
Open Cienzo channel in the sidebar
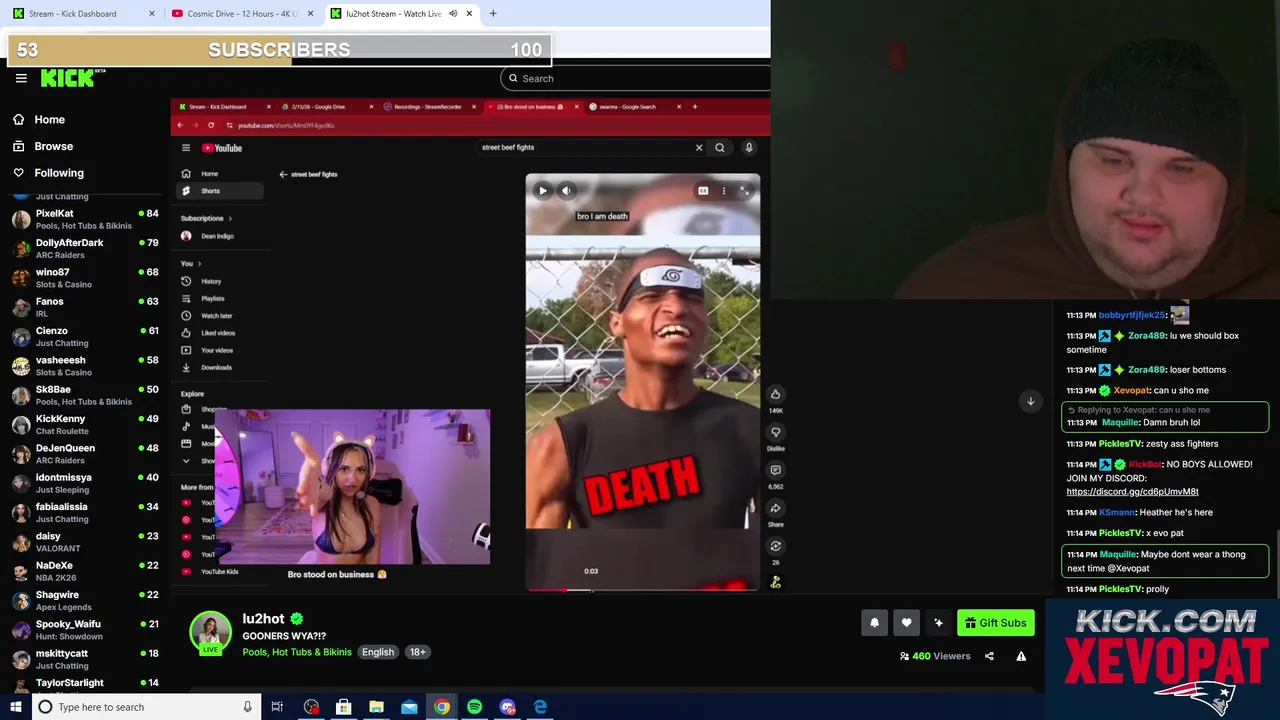click(x=85, y=336)
